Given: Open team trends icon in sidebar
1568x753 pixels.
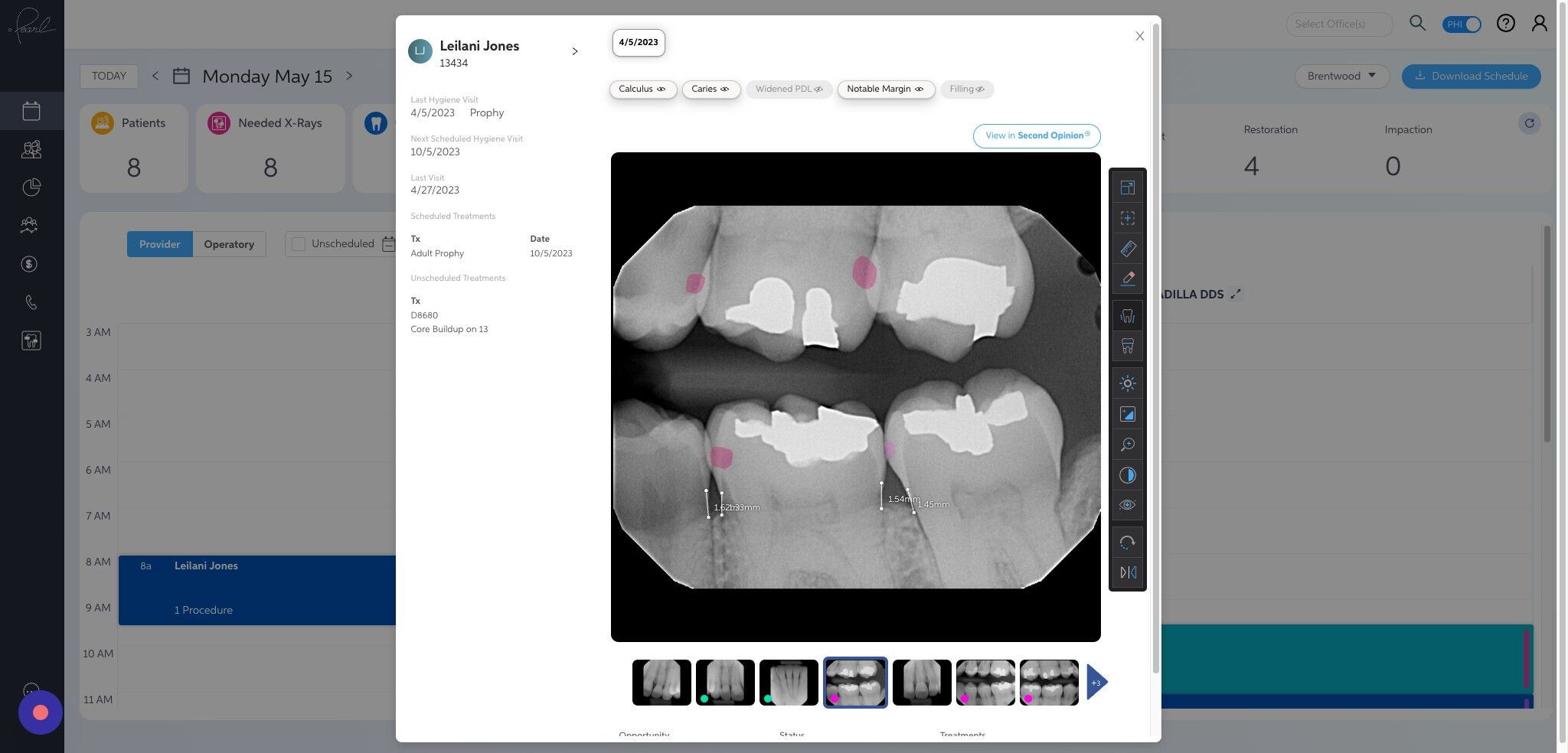Looking at the screenshot, I should (x=29, y=226).
